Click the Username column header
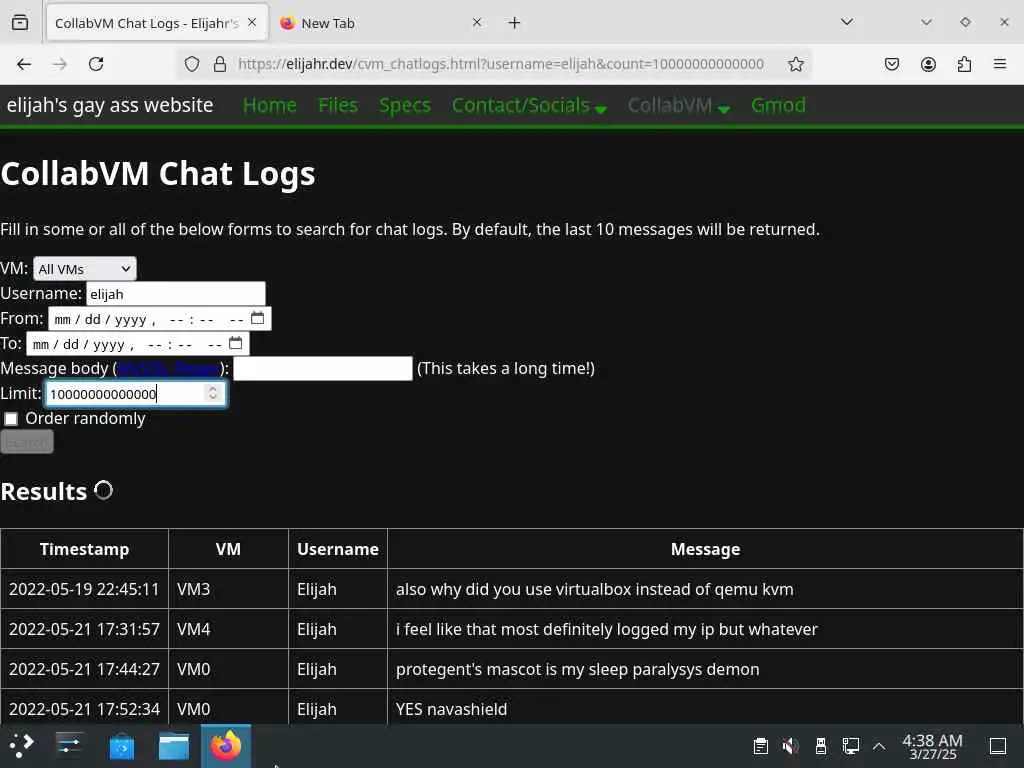1024x768 pixels. click(x=338, y=549)
